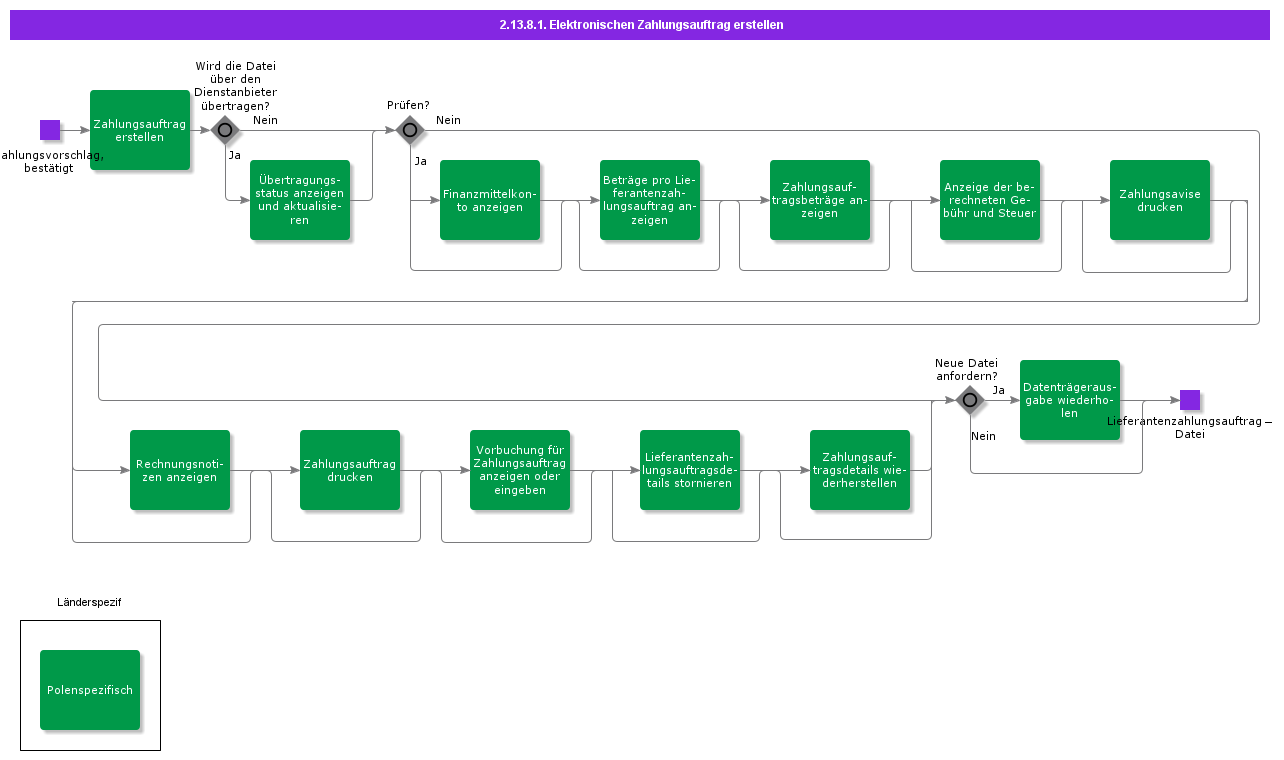Open 'Übertragungsstatus anzeigen und aktualisieren' step
Viewport: 1284px width, 760px height.
(x=300, y=200)
